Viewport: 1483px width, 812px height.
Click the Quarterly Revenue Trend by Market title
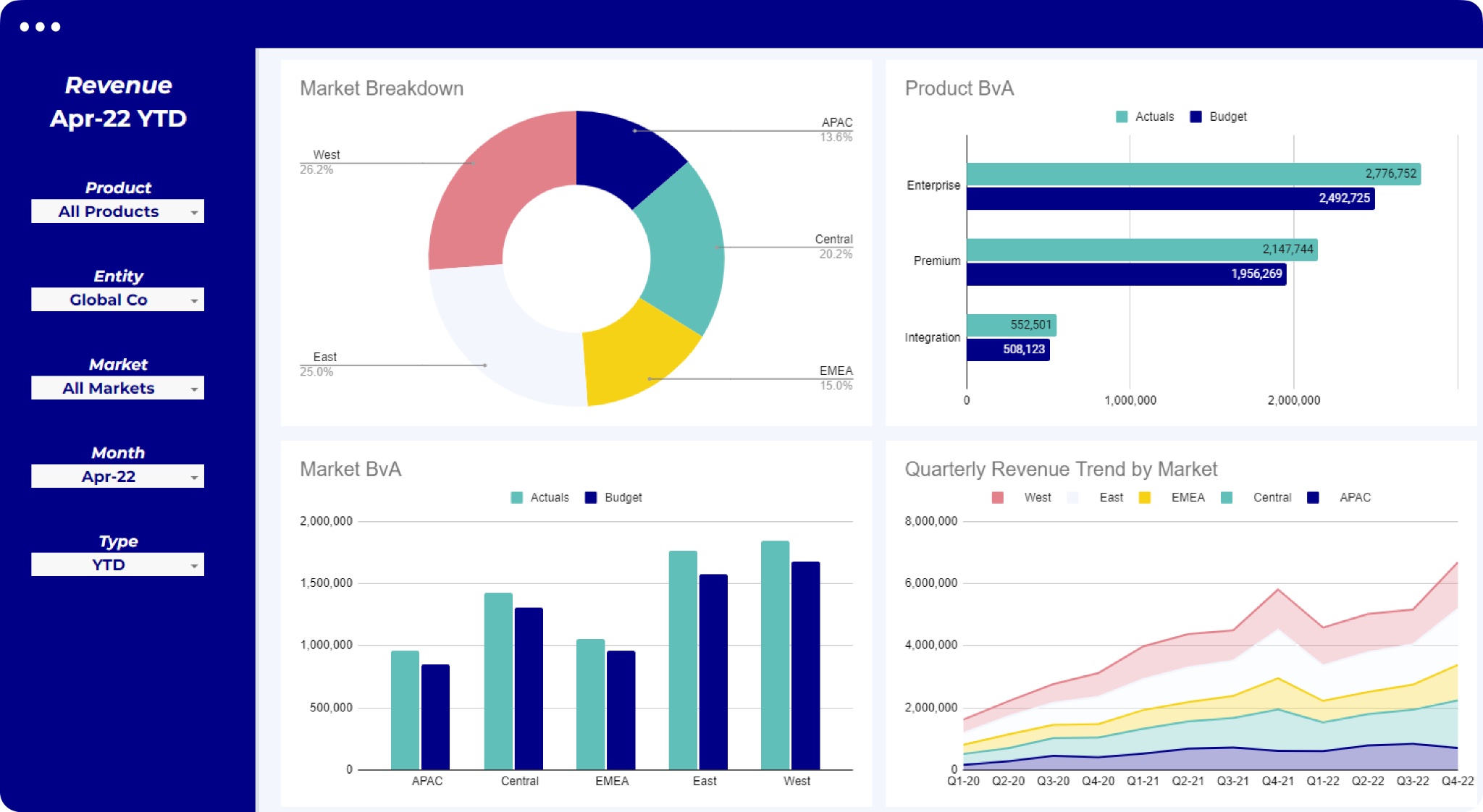coord(1061,469)
